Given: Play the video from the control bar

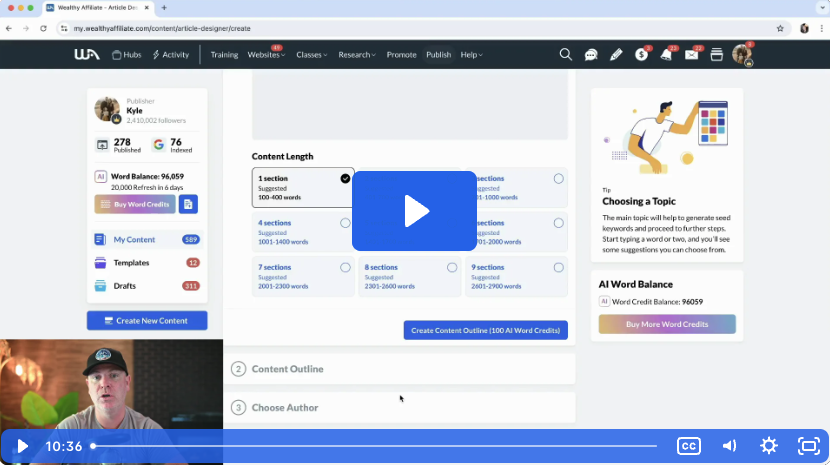Looking at the screenshot, I should click(22, 446).
